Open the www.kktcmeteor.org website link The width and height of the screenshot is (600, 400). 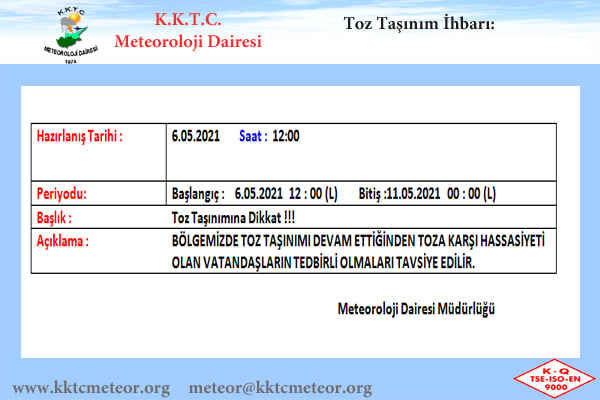pyautogui.click(x=91, y=388)
